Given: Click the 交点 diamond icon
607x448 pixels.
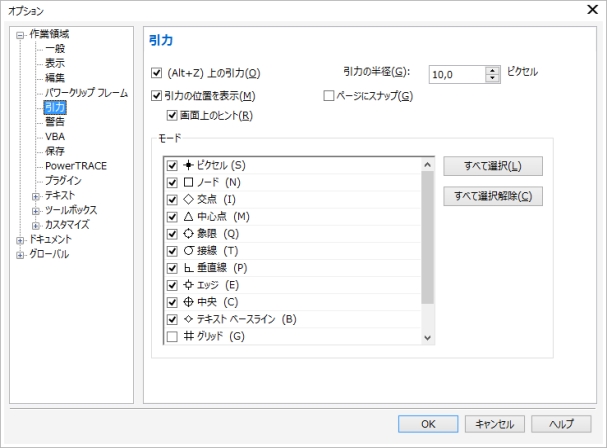Looking at the screenshot, I should 188,199.
